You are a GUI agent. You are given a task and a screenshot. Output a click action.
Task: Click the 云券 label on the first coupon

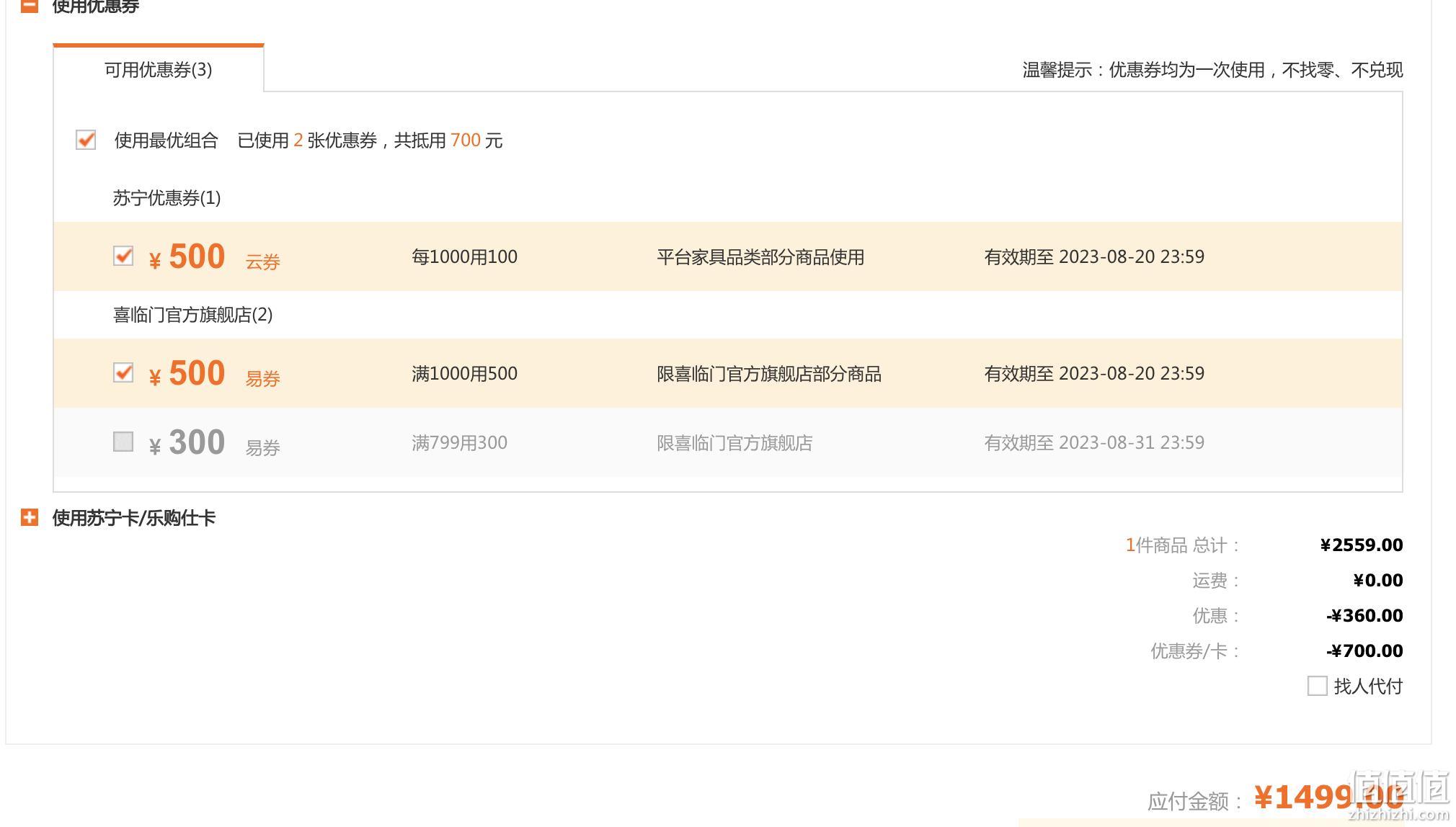(262, 262)
